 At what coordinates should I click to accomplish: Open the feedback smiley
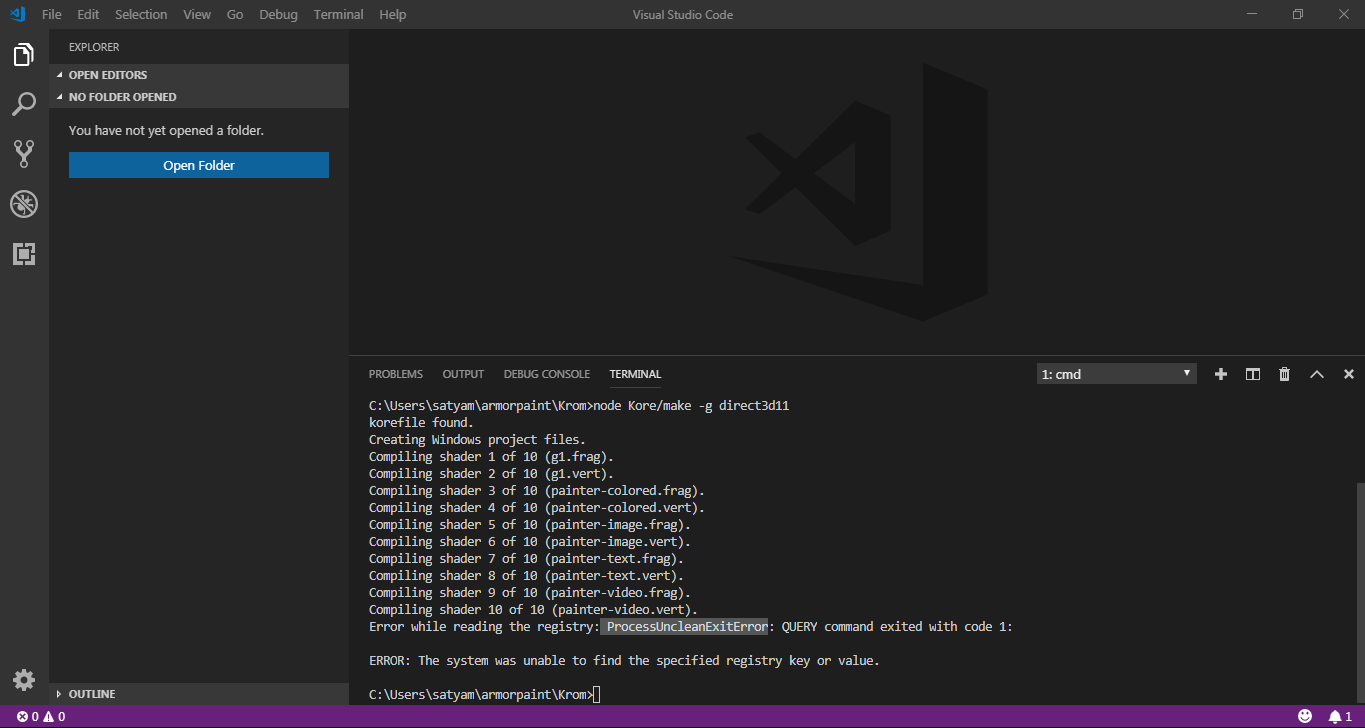click(x=1306, y=715)
